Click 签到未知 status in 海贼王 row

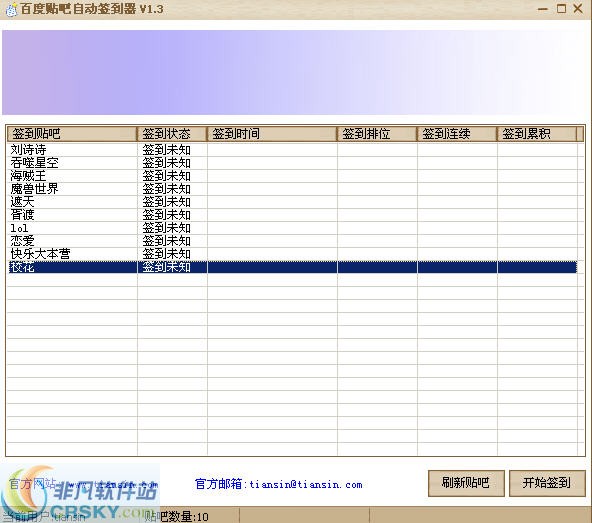(x=166, y=176)
